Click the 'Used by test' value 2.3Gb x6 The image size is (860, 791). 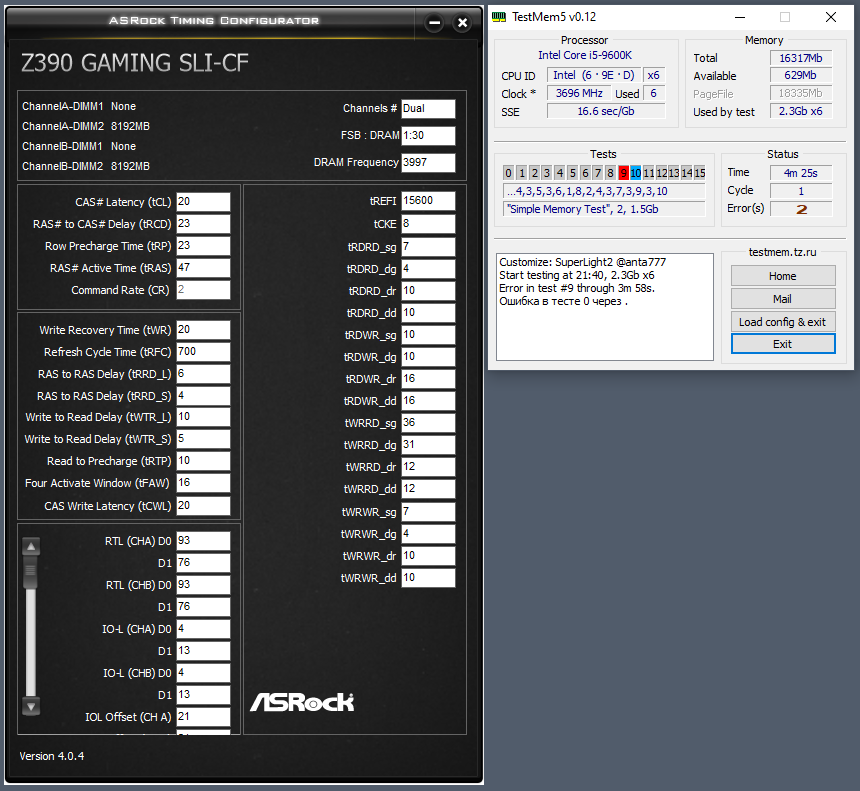(x=801, y=111)
